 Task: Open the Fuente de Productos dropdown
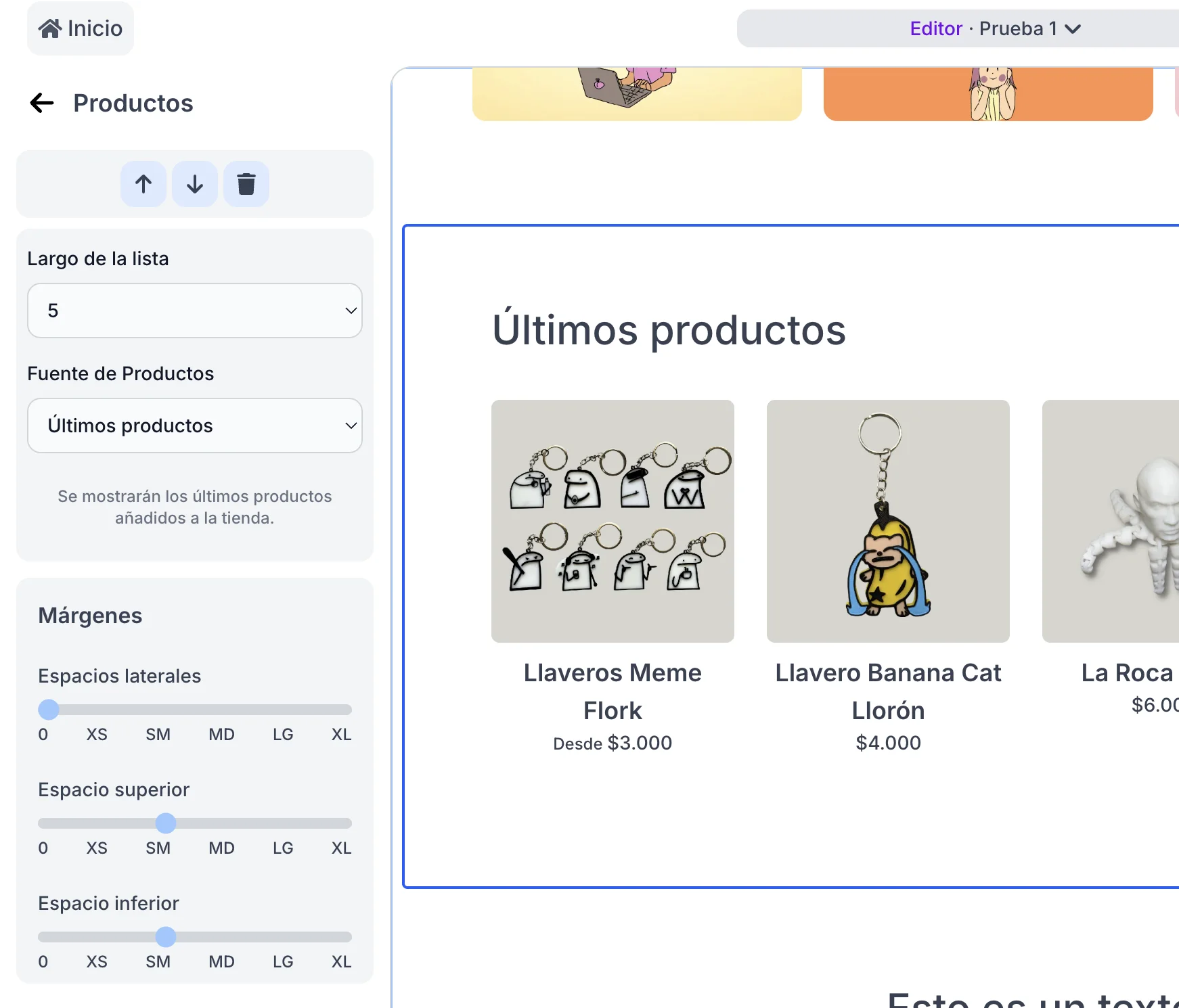[195, 426]
